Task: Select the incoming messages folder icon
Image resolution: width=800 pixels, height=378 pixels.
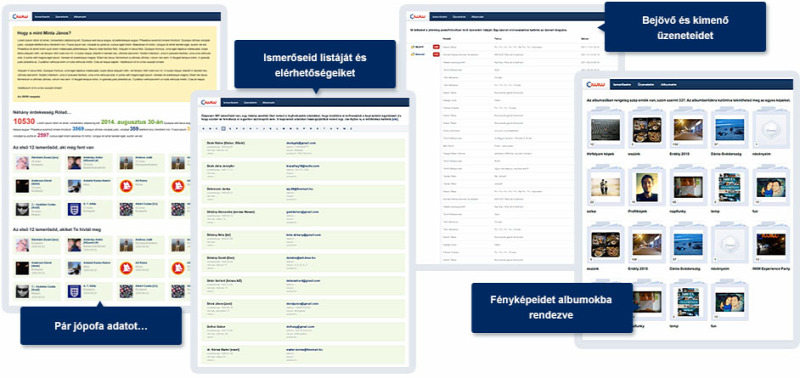Action: point(413,47)
